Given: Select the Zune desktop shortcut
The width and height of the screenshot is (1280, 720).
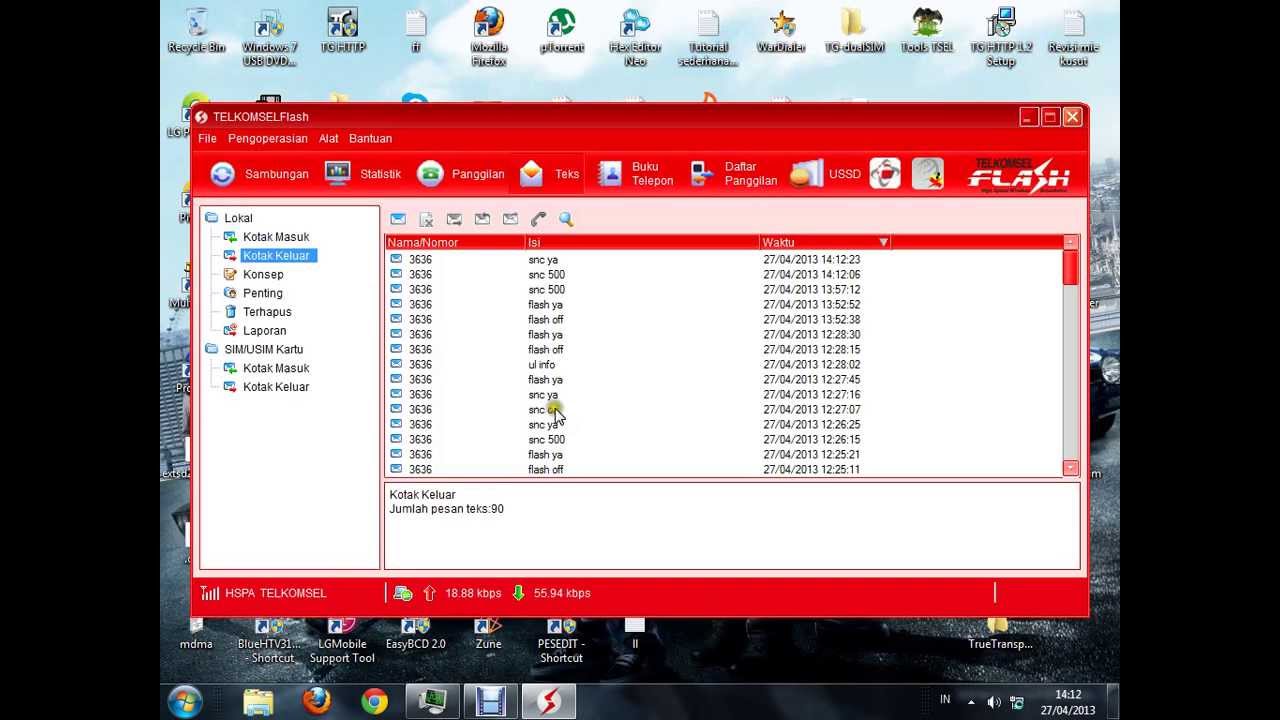Looking at the screenshot, I should [489, 634].
